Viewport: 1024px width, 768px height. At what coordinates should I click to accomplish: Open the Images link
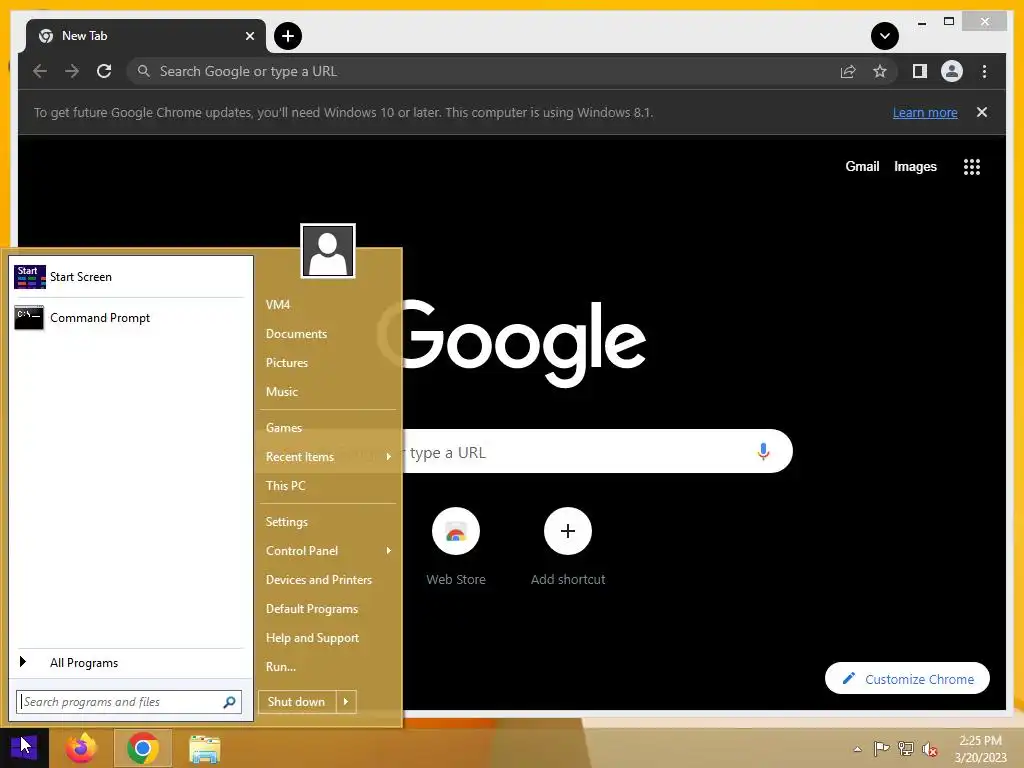(x=915, y=167)
